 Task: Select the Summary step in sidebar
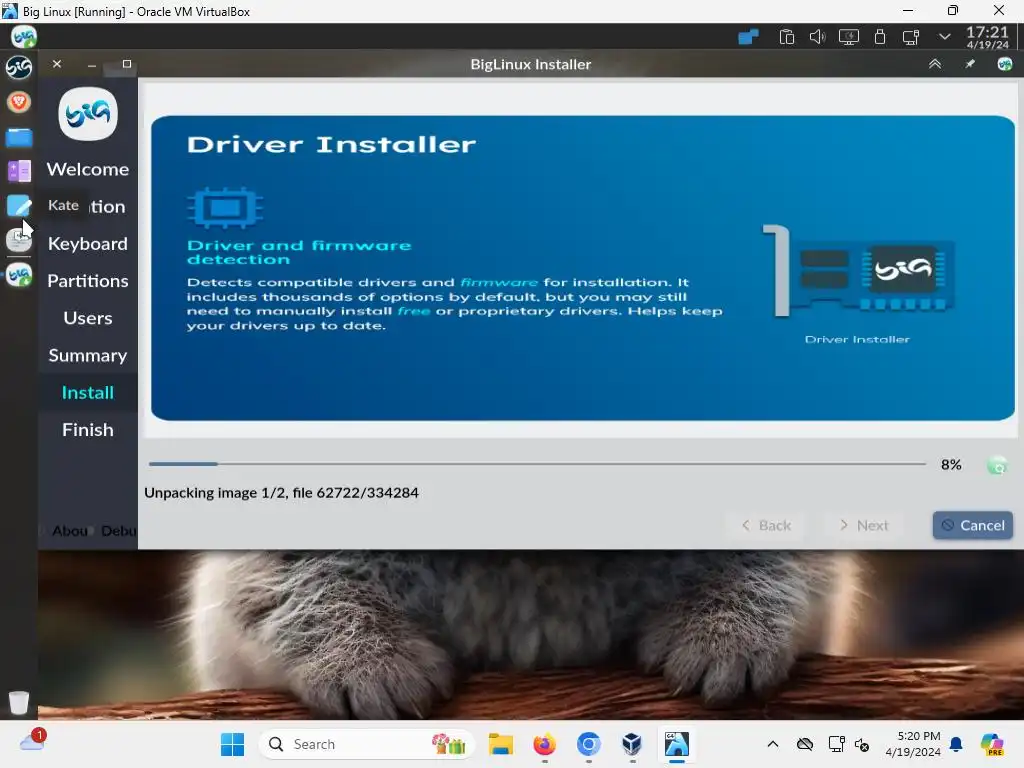tap(88, 355)
